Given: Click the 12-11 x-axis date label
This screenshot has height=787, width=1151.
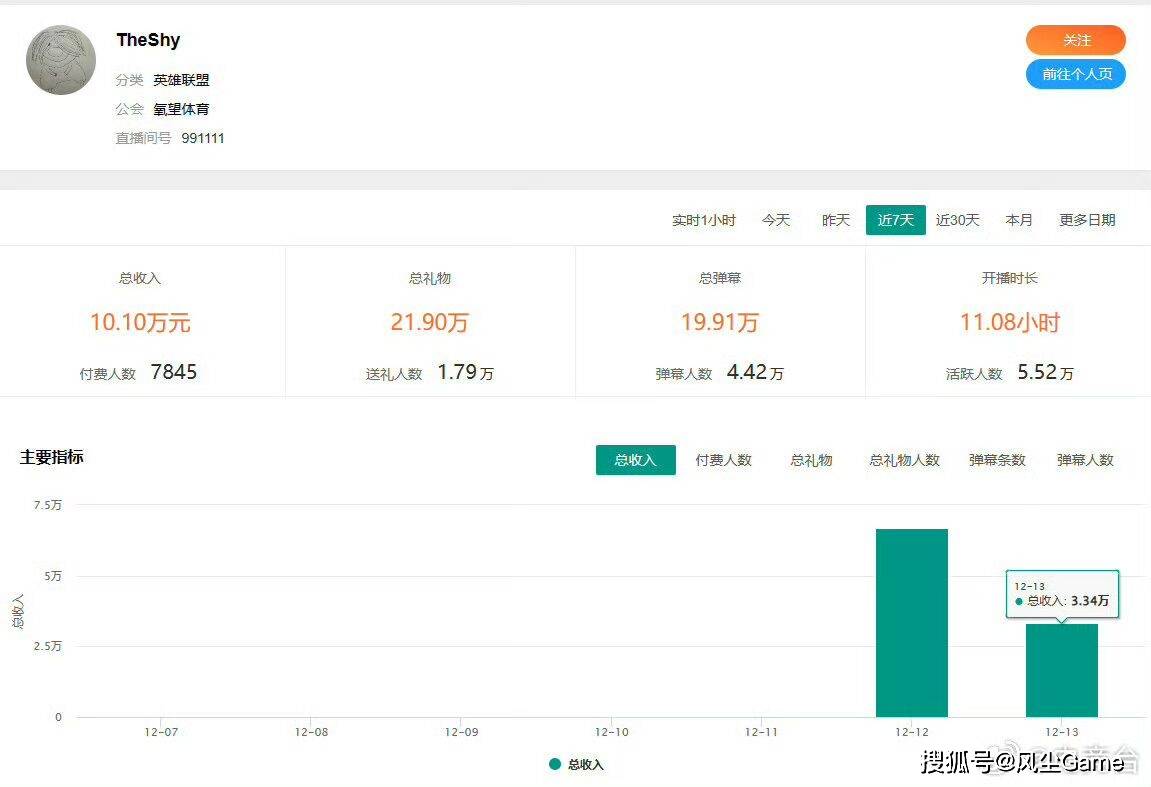Looking at the screenshot, I should point(761,732).
